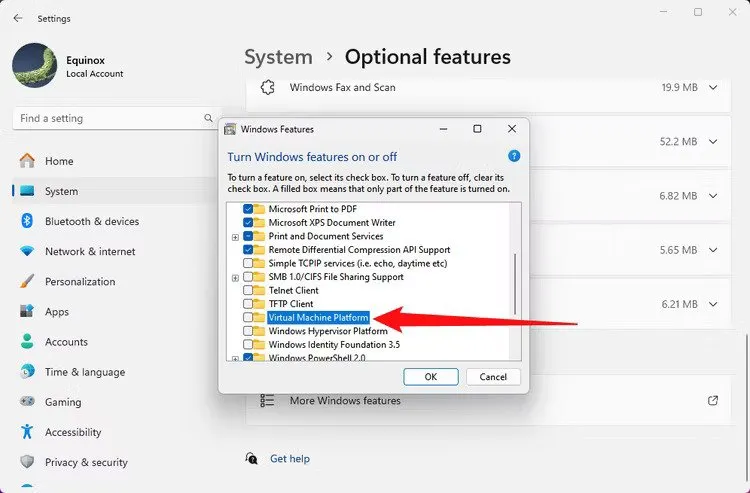Expand the Windows Fax and Scan chevron

pos(713,88)
